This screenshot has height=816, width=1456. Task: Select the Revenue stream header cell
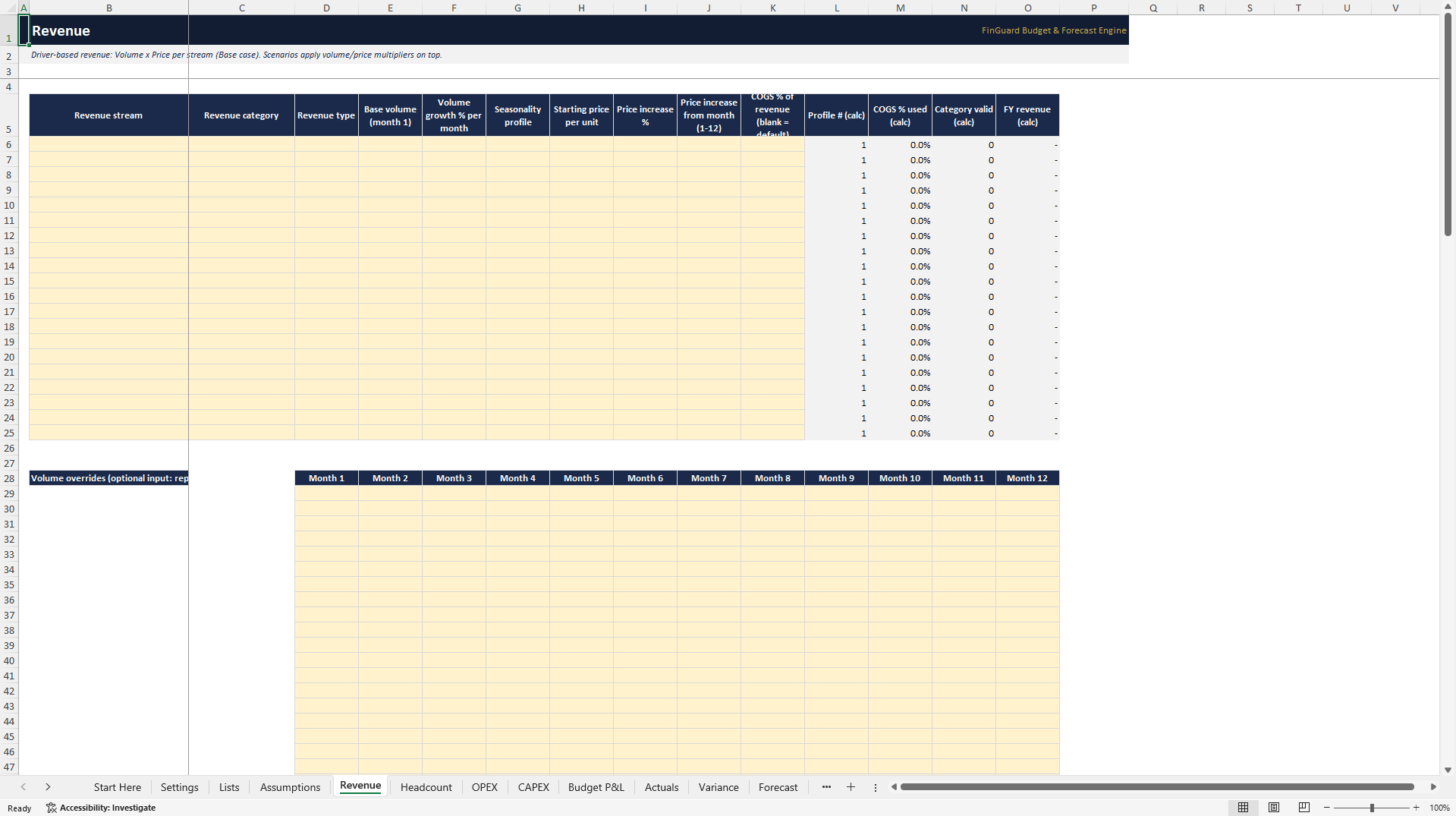coord(108,115)
